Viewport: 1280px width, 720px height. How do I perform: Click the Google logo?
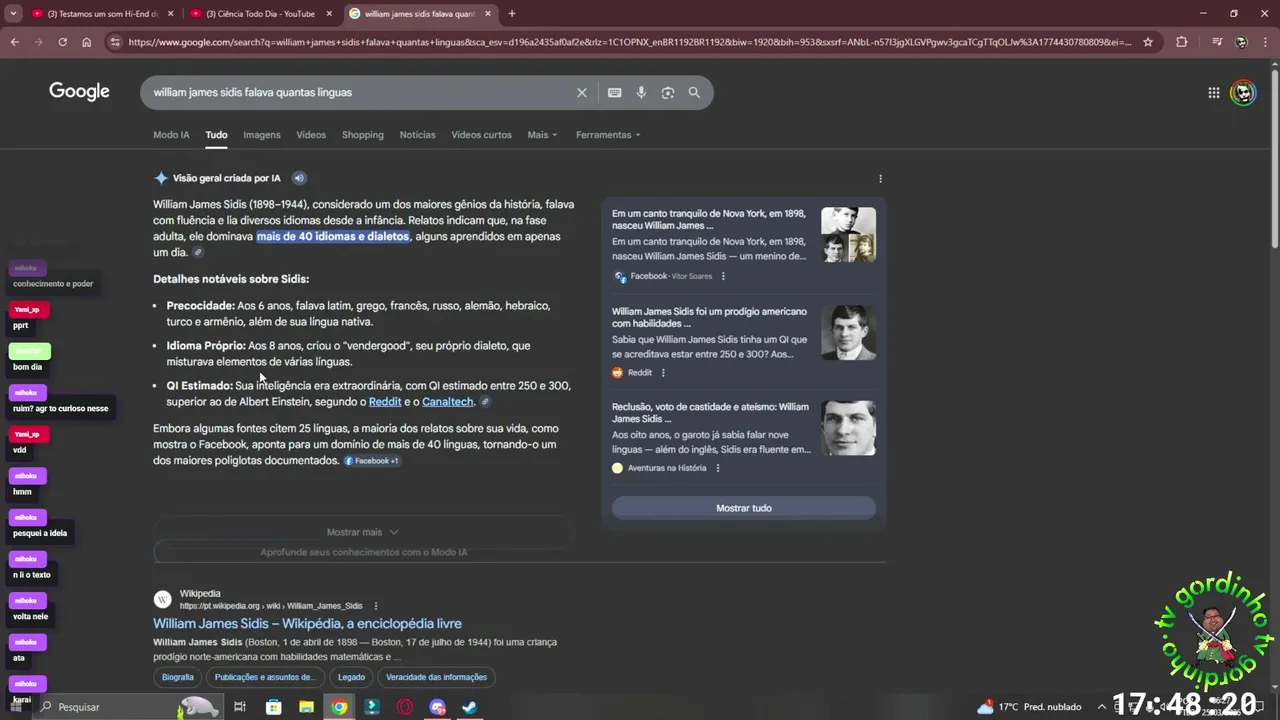click(x=79, y=92)
